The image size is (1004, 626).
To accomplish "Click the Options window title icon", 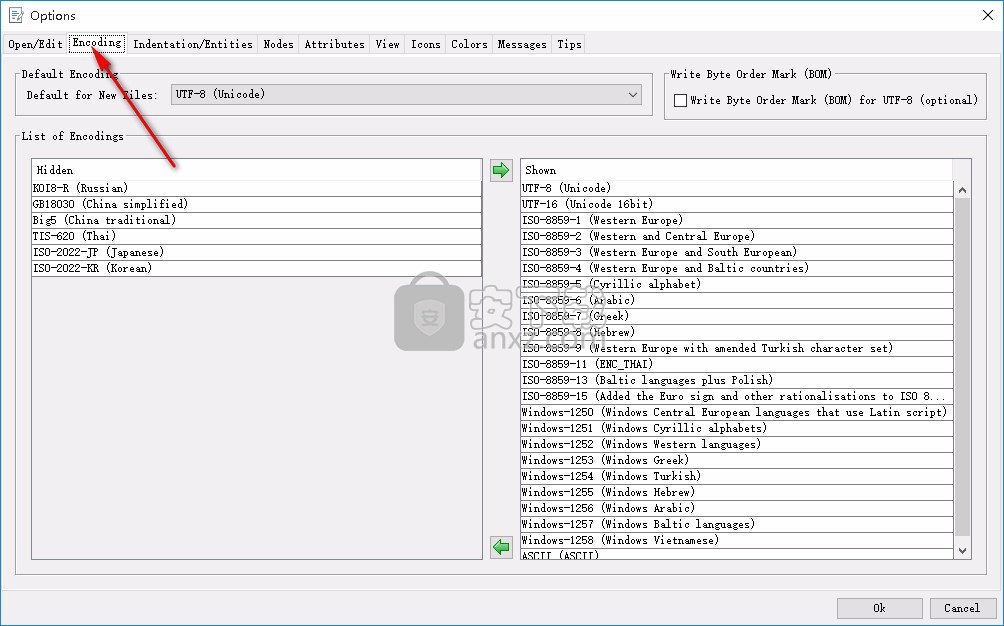I will click(16, 15).
